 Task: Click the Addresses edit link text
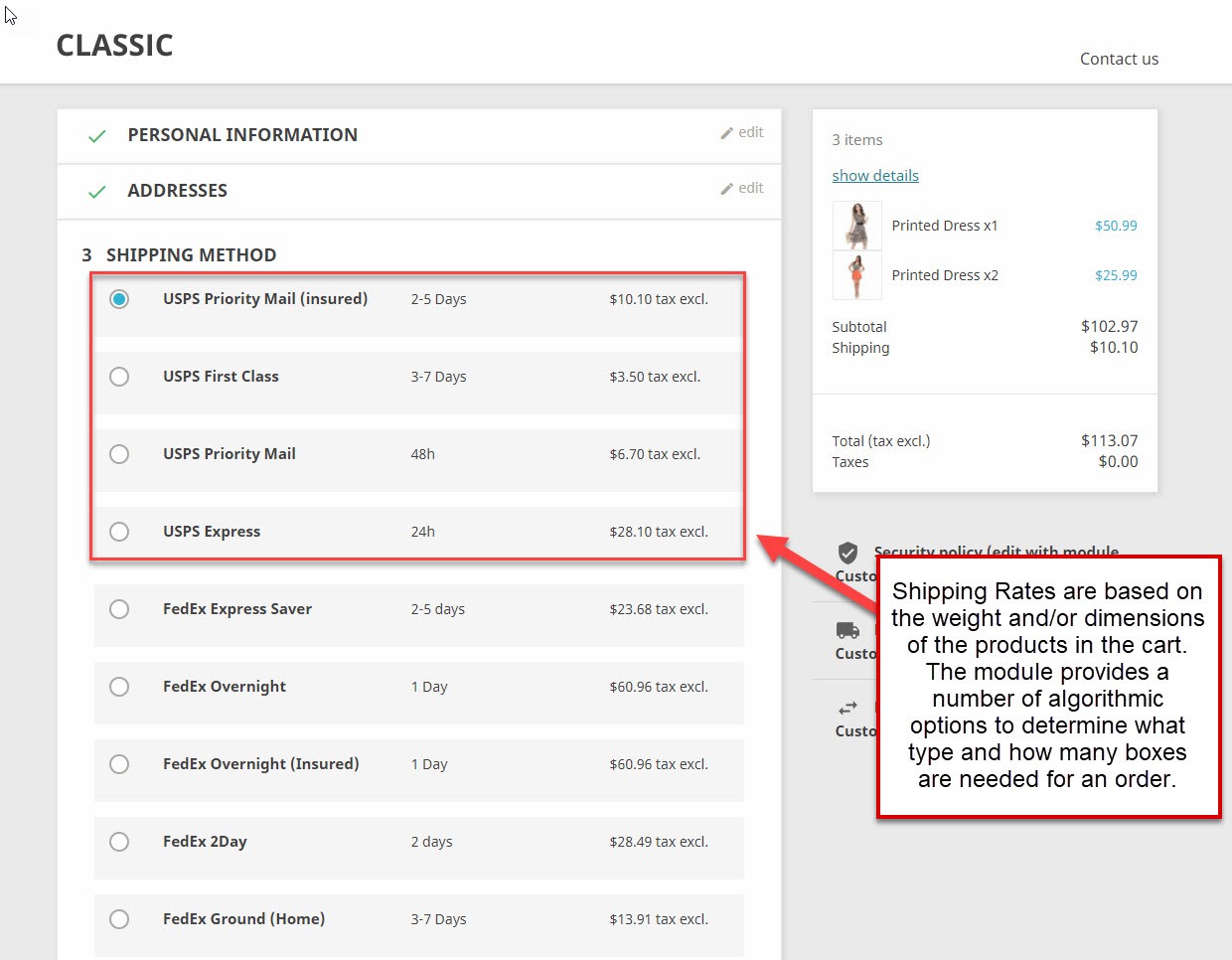(751, 188)
